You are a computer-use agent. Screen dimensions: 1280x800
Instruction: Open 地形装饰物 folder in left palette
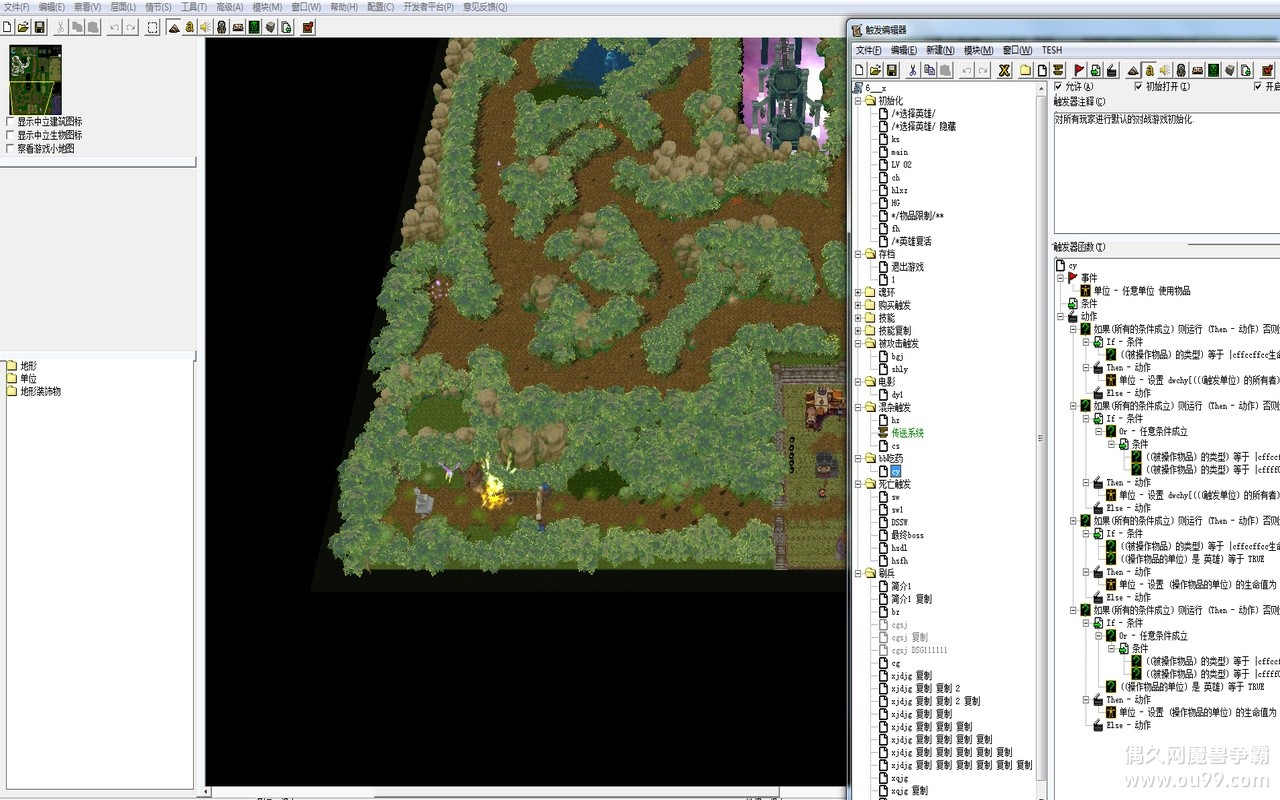40,391
